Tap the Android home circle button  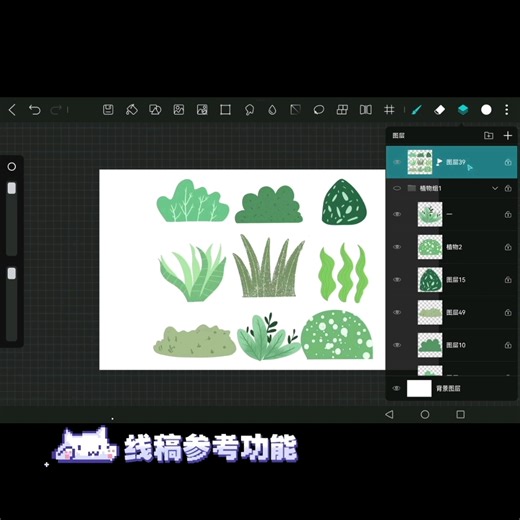(x=425, y=414)
